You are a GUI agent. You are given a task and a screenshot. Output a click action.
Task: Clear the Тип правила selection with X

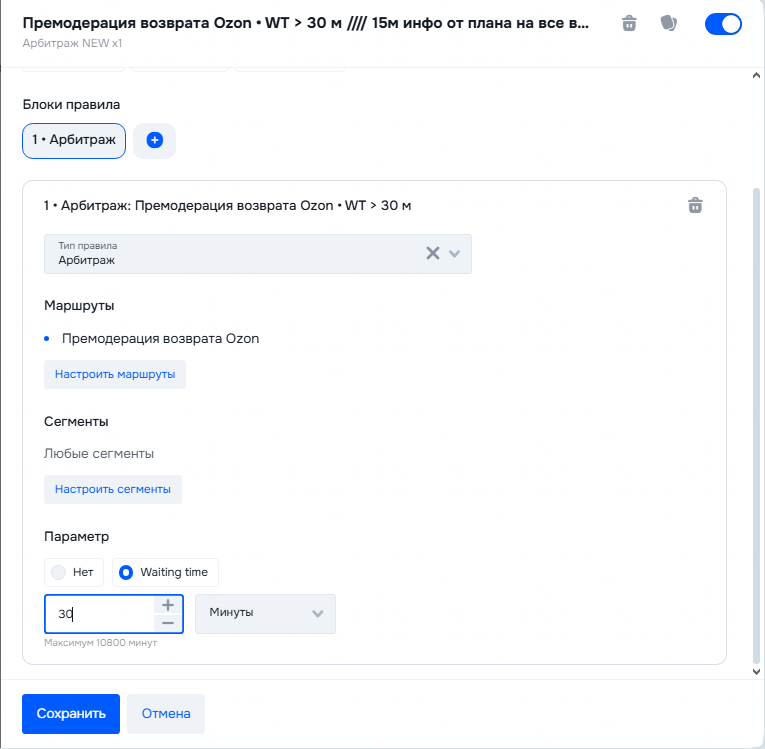point(433,253)
